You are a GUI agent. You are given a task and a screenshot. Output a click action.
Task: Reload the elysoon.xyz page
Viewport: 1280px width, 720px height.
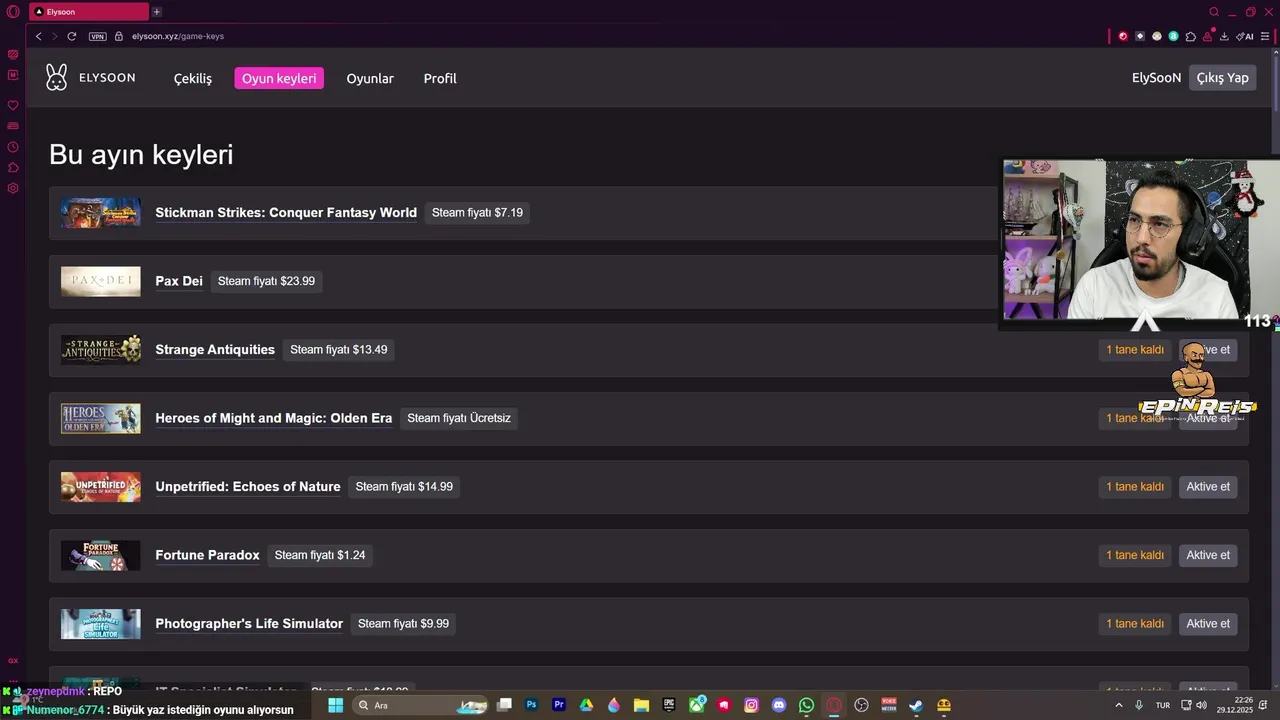(x=72, y=36)
